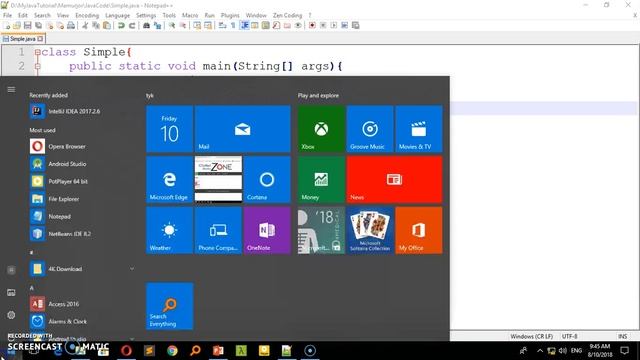Open the Search menu in Notepad++

click(42, 15)
